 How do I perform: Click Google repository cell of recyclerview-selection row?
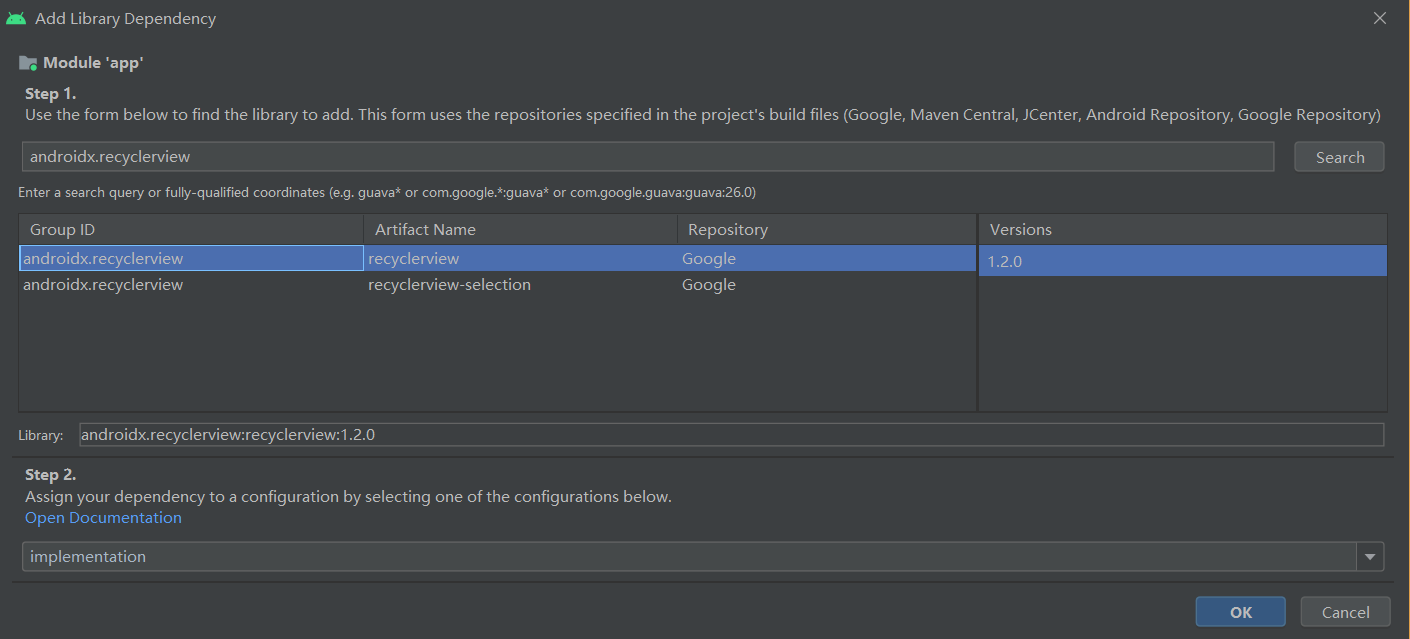826,285
